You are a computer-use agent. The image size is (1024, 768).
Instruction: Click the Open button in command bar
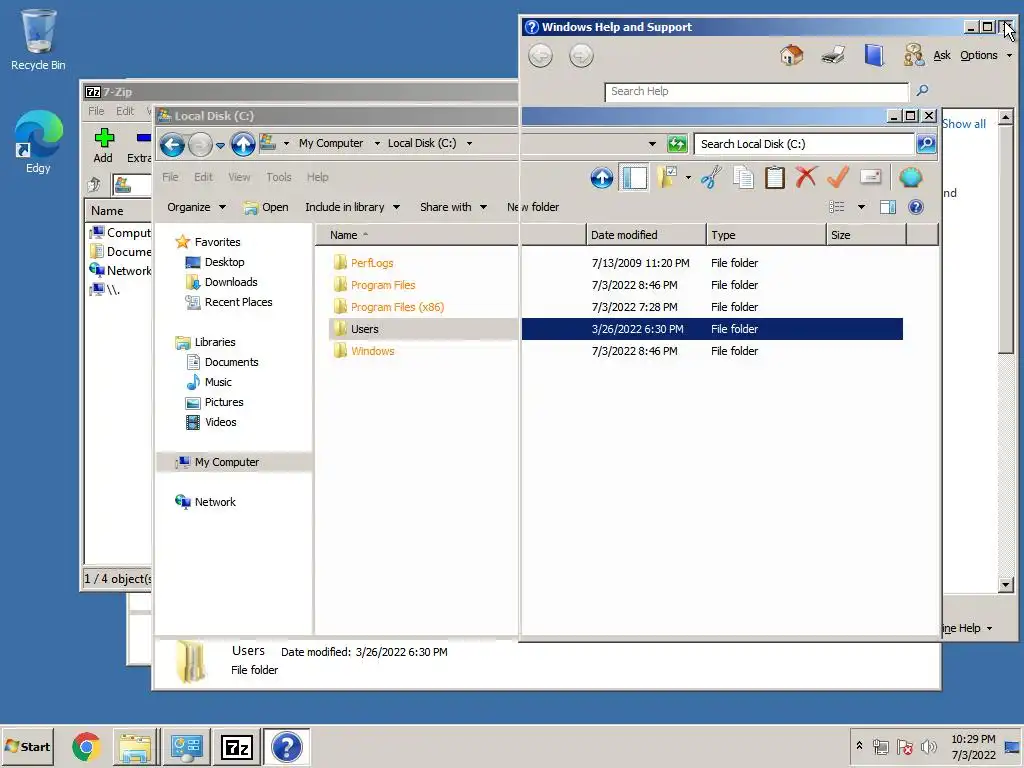coord(266,207)
